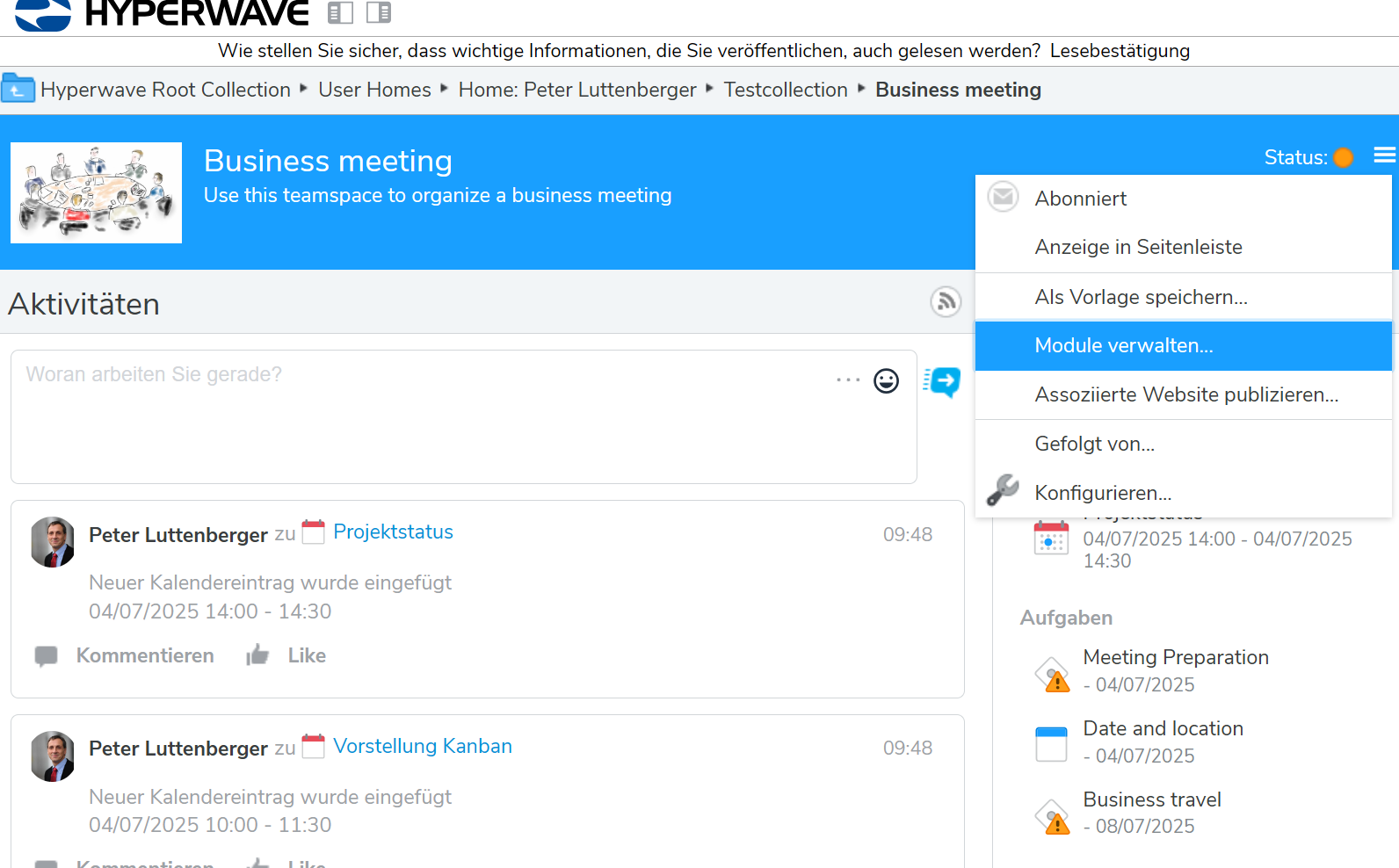Open the RSS feed for Aktivitäten
The image size is (1399, 868).
coord(946,301)
